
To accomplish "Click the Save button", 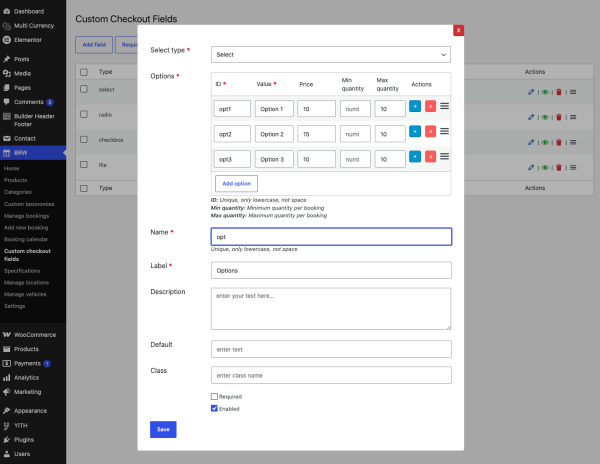I will [163, 430].
